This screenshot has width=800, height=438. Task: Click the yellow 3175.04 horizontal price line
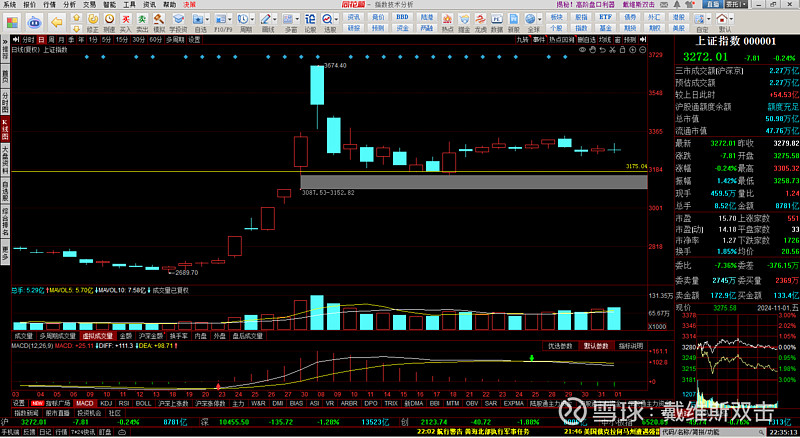click(329, 172)
